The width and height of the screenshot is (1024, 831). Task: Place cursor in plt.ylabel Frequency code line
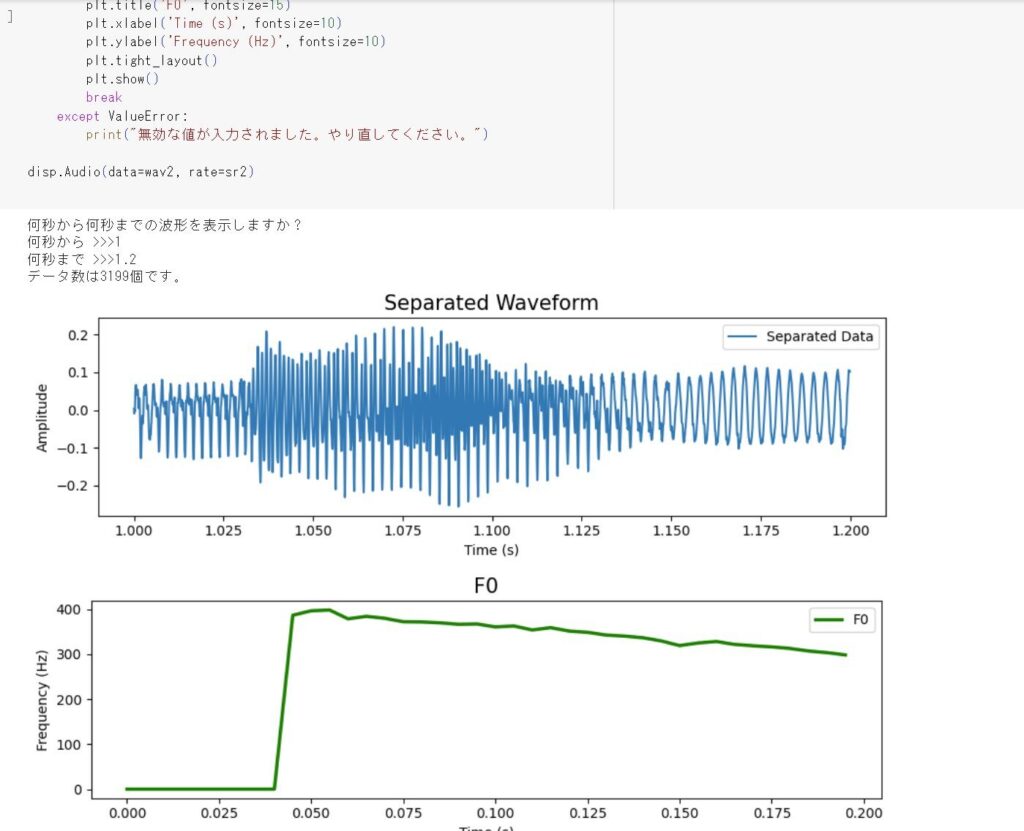click(236, 42)
